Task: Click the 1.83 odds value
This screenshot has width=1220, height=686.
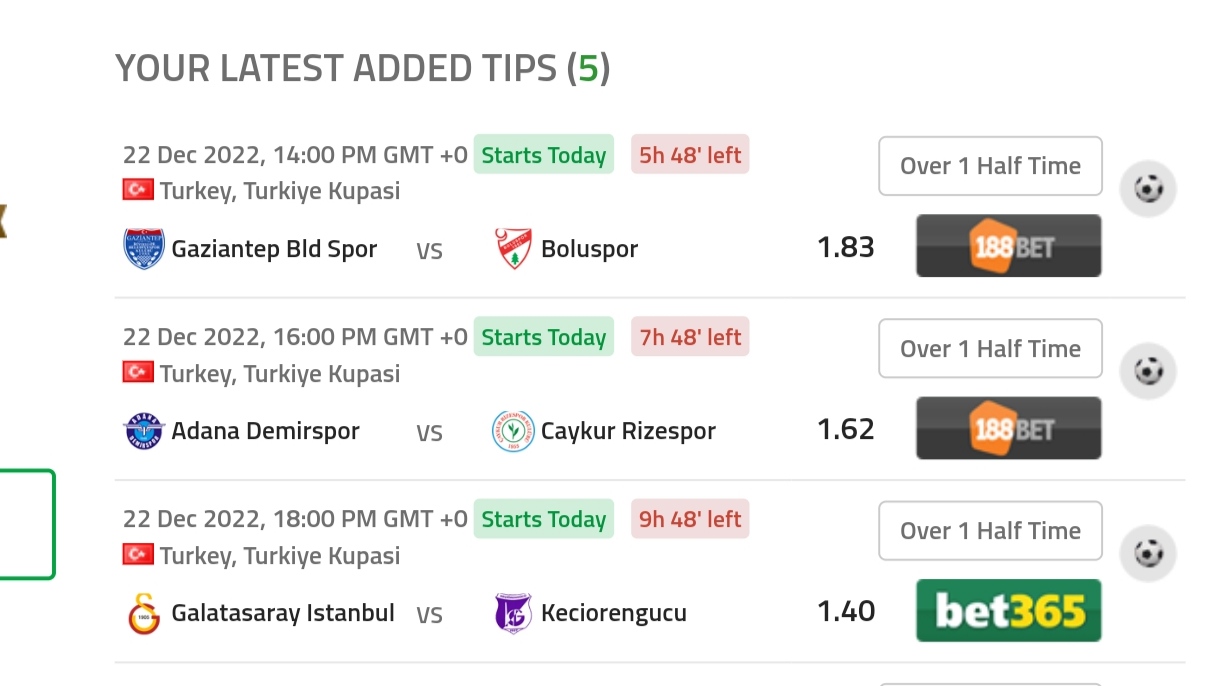Action: pyautogui.click(x=846, y=247)
